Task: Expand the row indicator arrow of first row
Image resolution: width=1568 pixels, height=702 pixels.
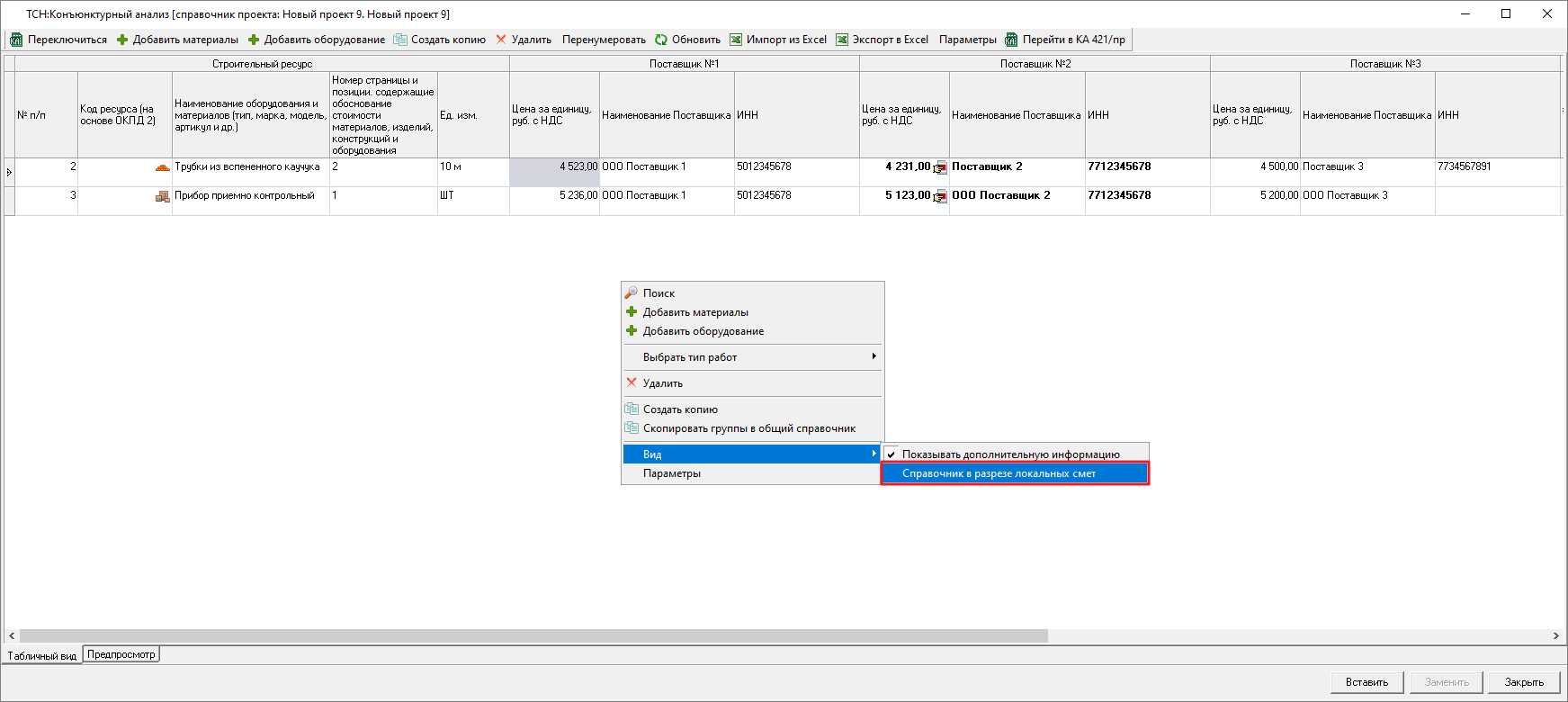Action: click(9, 172)
